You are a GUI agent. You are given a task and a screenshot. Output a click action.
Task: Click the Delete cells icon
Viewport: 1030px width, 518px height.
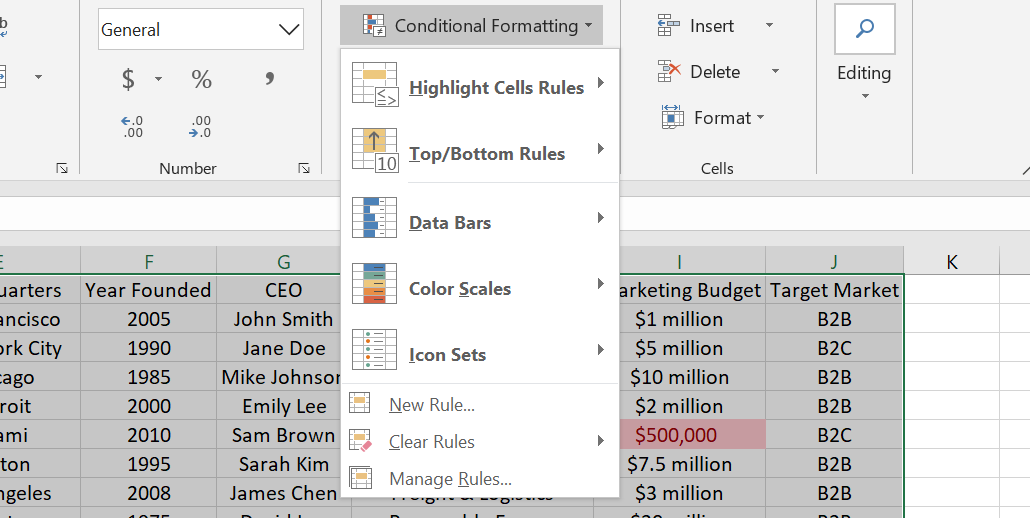pos(669,72)
